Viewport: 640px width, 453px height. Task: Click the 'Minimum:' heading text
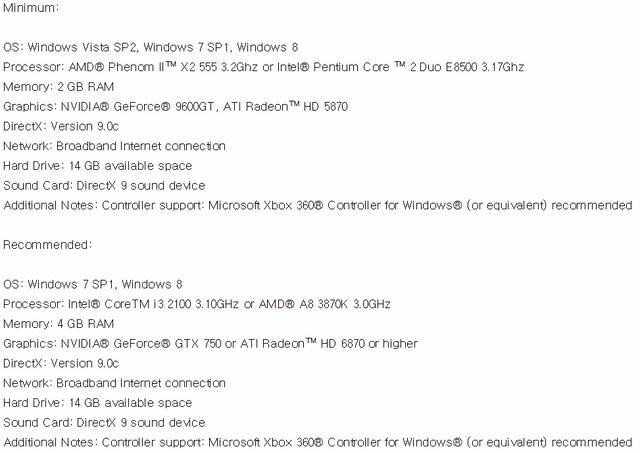coord(31,8)
